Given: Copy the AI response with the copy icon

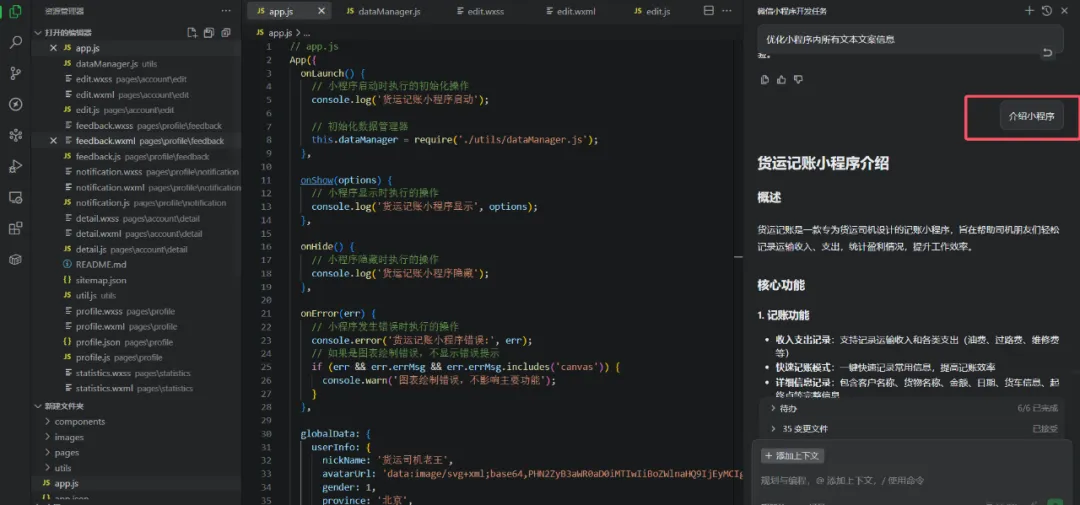Looking at the screenshot, I should point(765,80).
